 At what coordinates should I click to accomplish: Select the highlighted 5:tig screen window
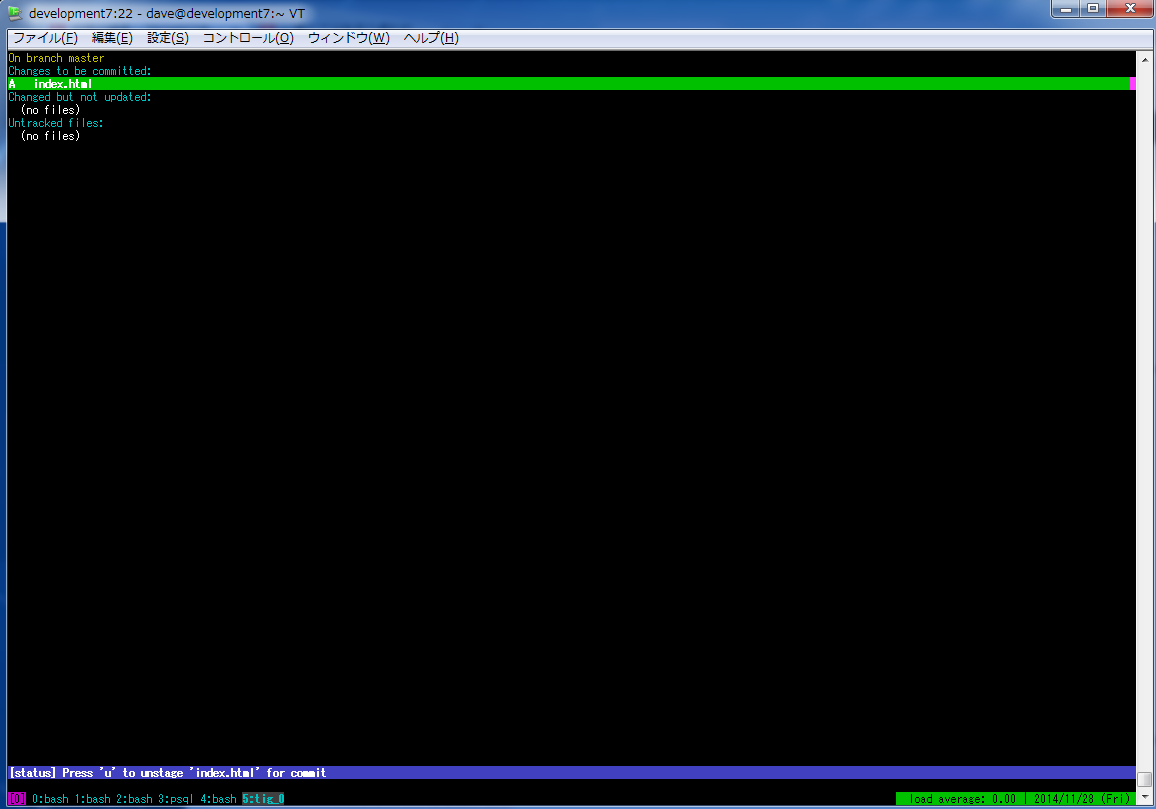click(263, 799)
